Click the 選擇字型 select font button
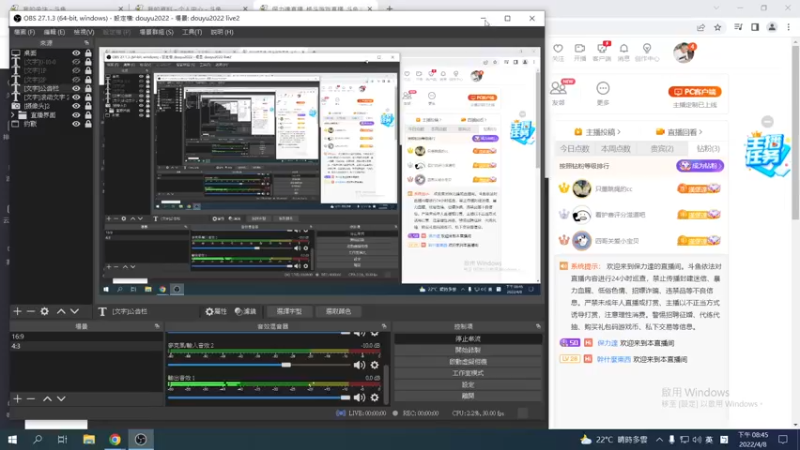The image size is (800, 450). pyautogui.click(x=289, y=311)
